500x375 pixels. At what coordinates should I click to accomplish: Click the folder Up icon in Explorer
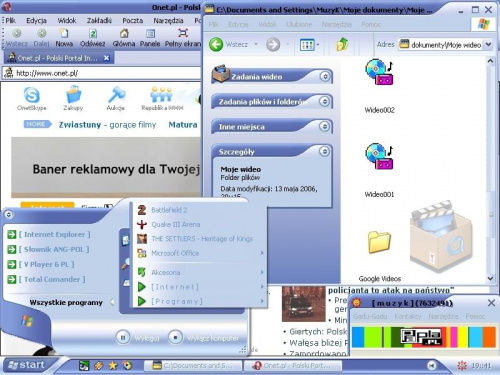coord(342,44)
